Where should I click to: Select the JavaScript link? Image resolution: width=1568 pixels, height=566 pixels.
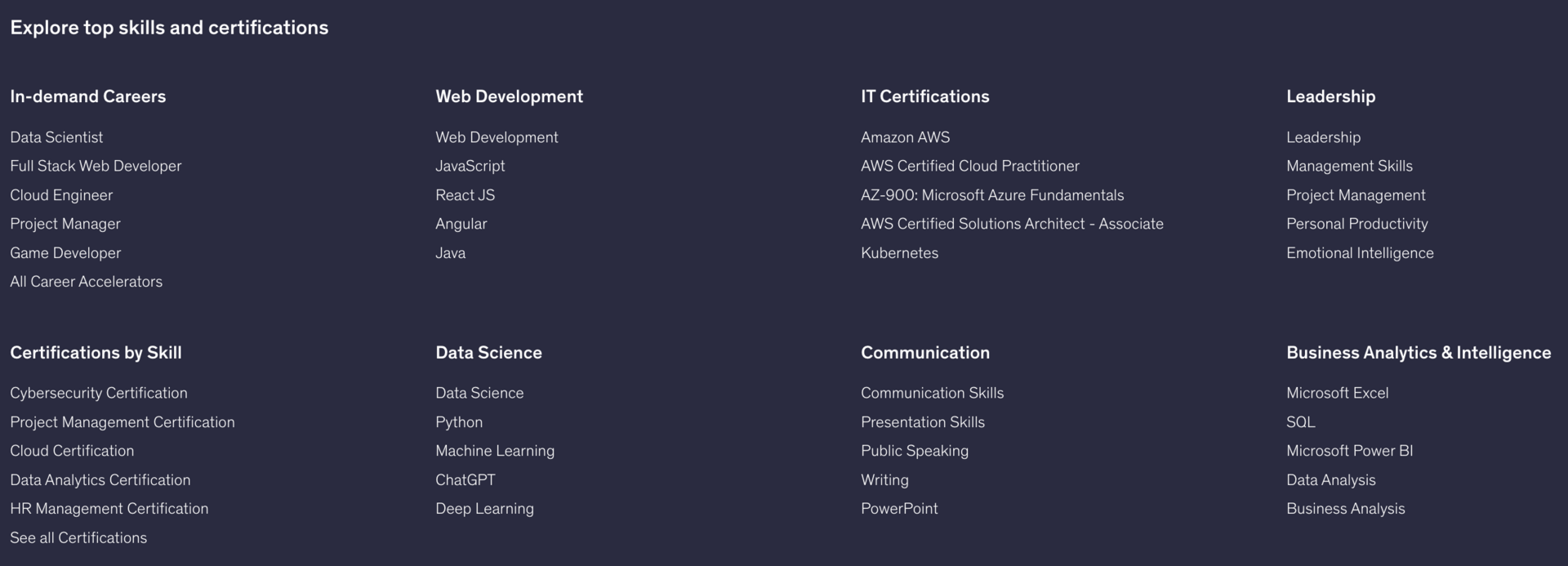[470, 166]
